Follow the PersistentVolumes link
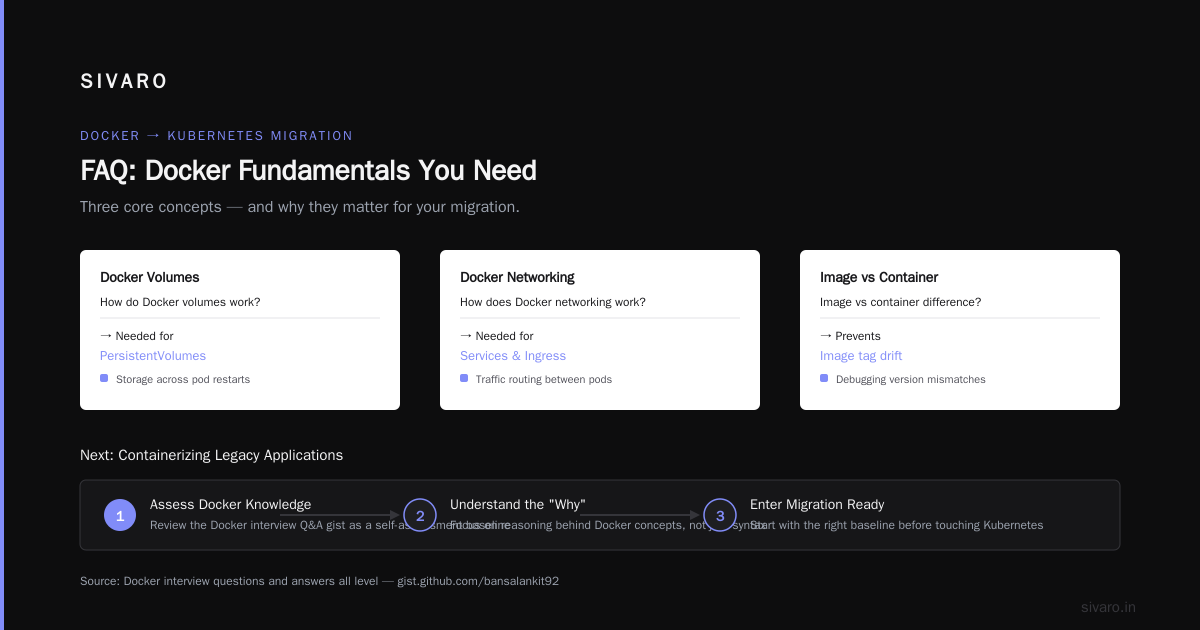1200x630 pixels. 153,356
